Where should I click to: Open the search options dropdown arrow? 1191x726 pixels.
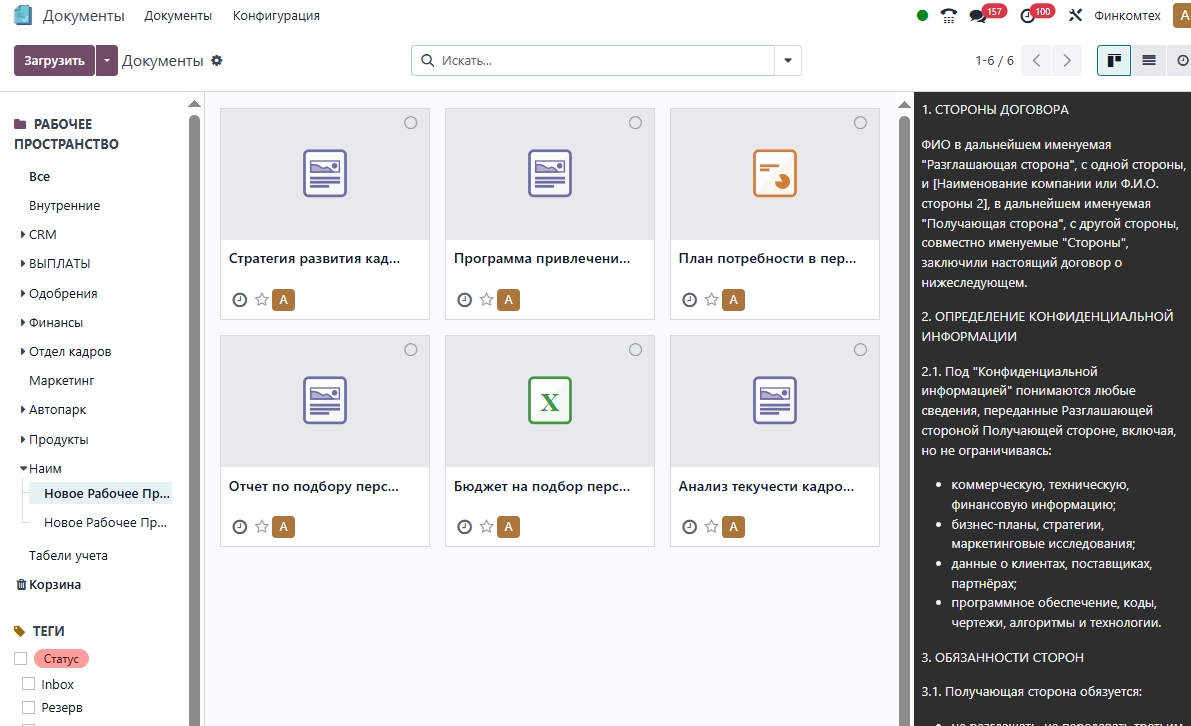point(788,61)
